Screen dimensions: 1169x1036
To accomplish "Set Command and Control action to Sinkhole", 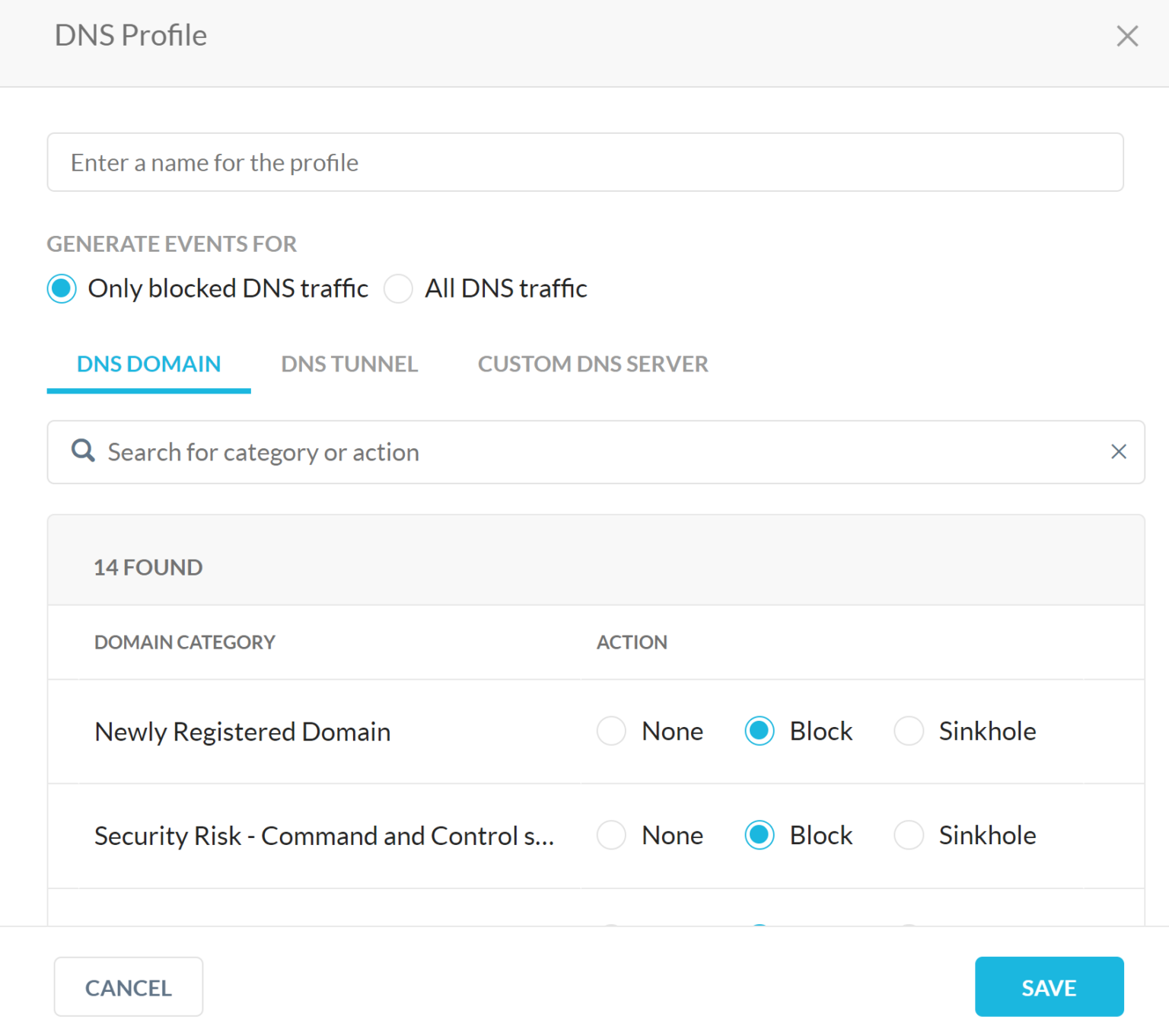I will pyautogui.click(x=909, y=835).
